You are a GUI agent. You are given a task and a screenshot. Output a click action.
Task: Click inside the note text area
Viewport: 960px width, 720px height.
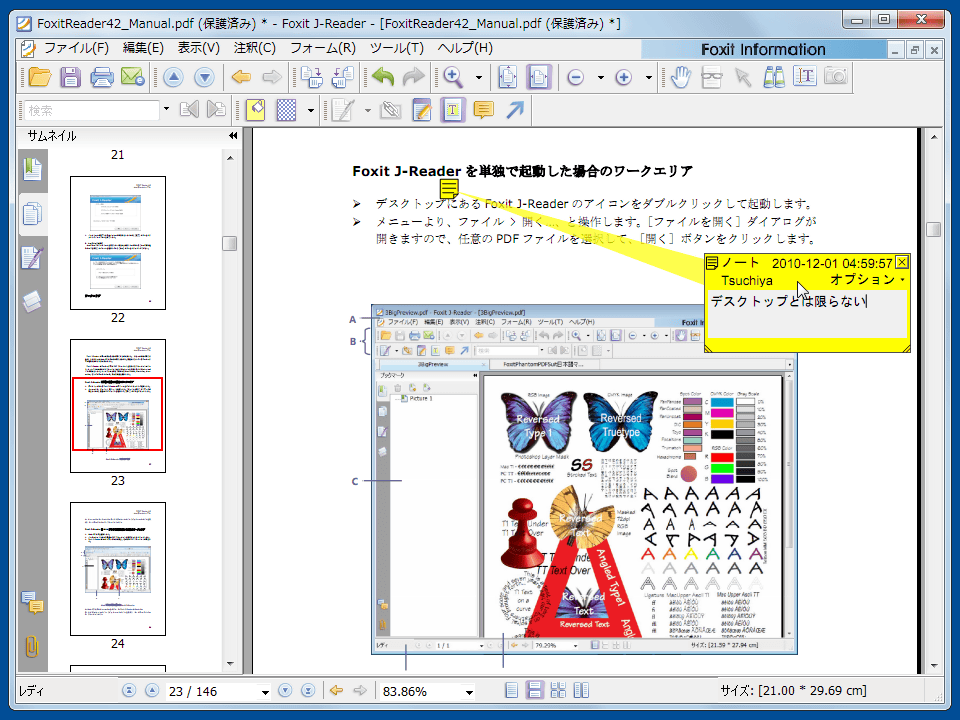pyautogui.click(x=807, y=313)
